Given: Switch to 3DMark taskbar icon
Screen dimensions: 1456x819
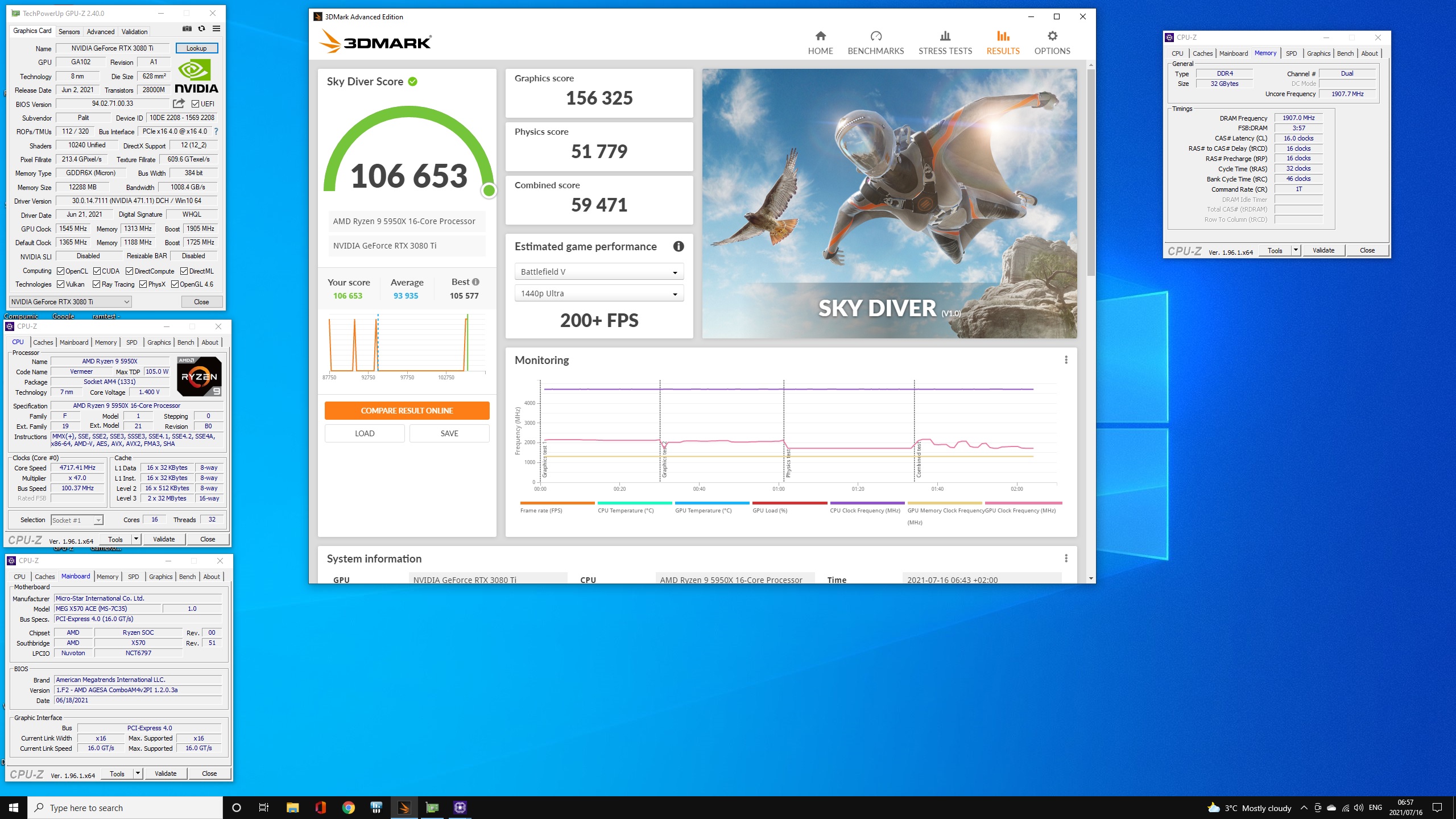Looking at the screenshot, I should (404, 808).
